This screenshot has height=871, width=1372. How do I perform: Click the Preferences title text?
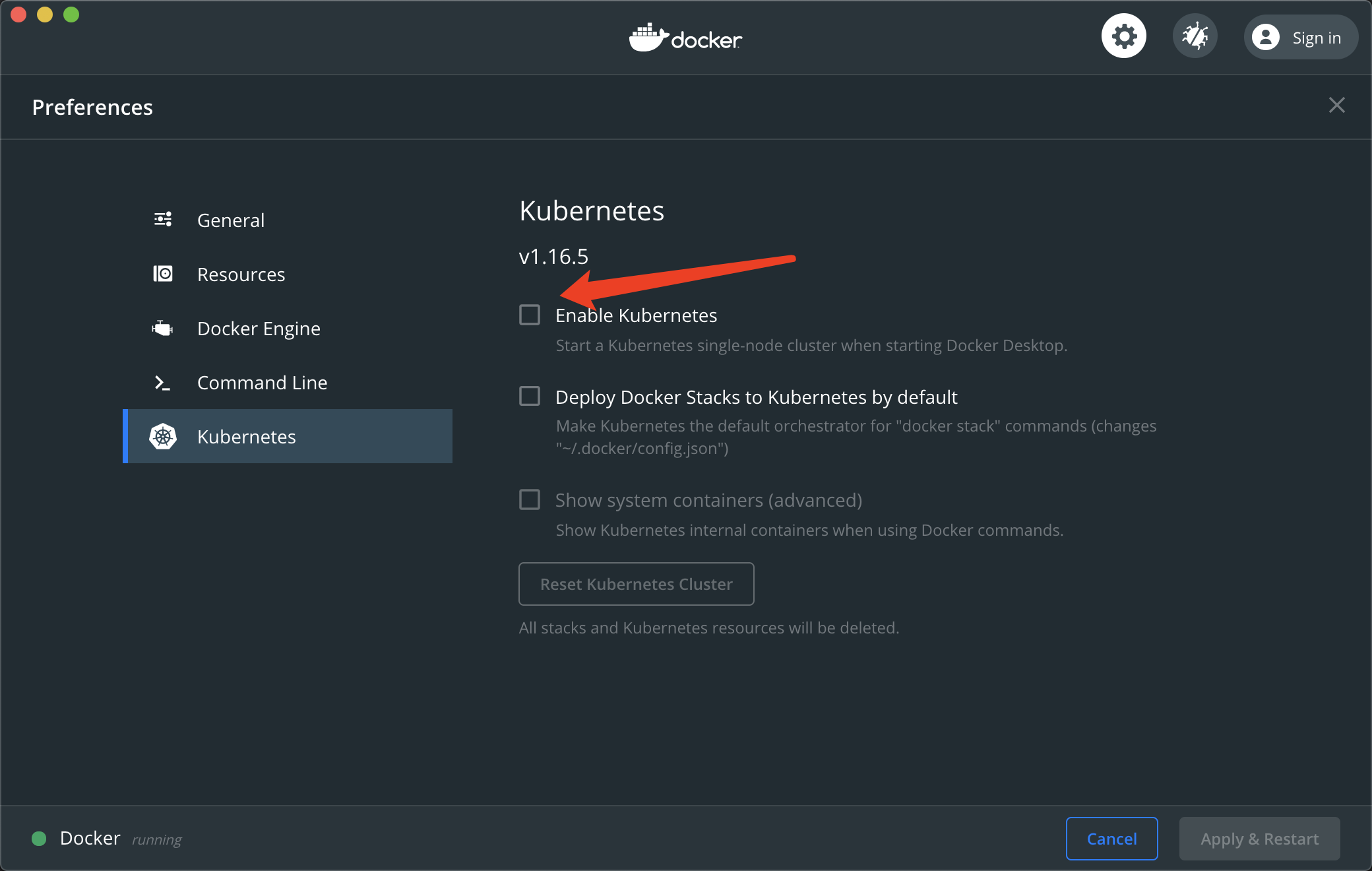(x=92, y=108)
